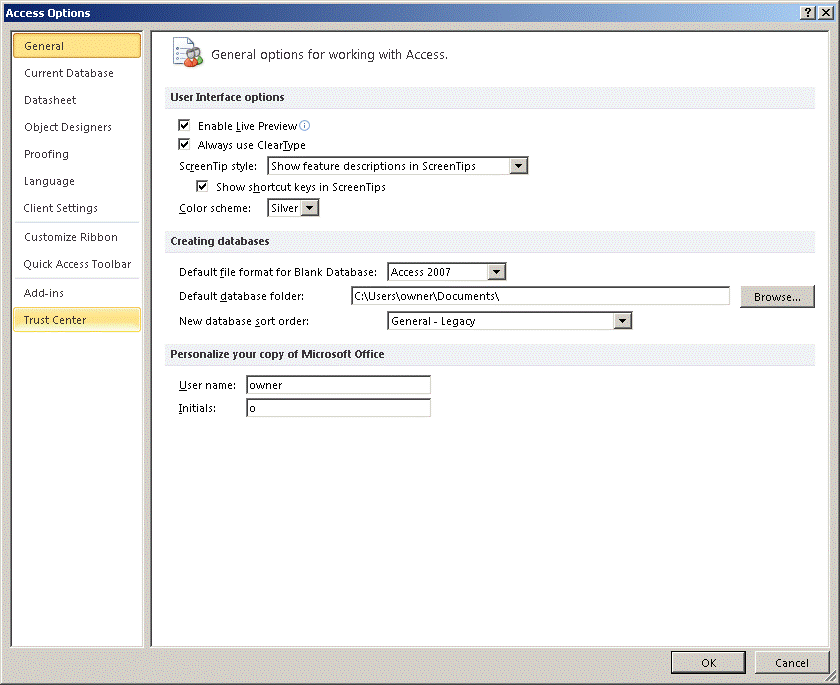Click the Browse... button
Screen dimensions: 840x685
(777, 297)
